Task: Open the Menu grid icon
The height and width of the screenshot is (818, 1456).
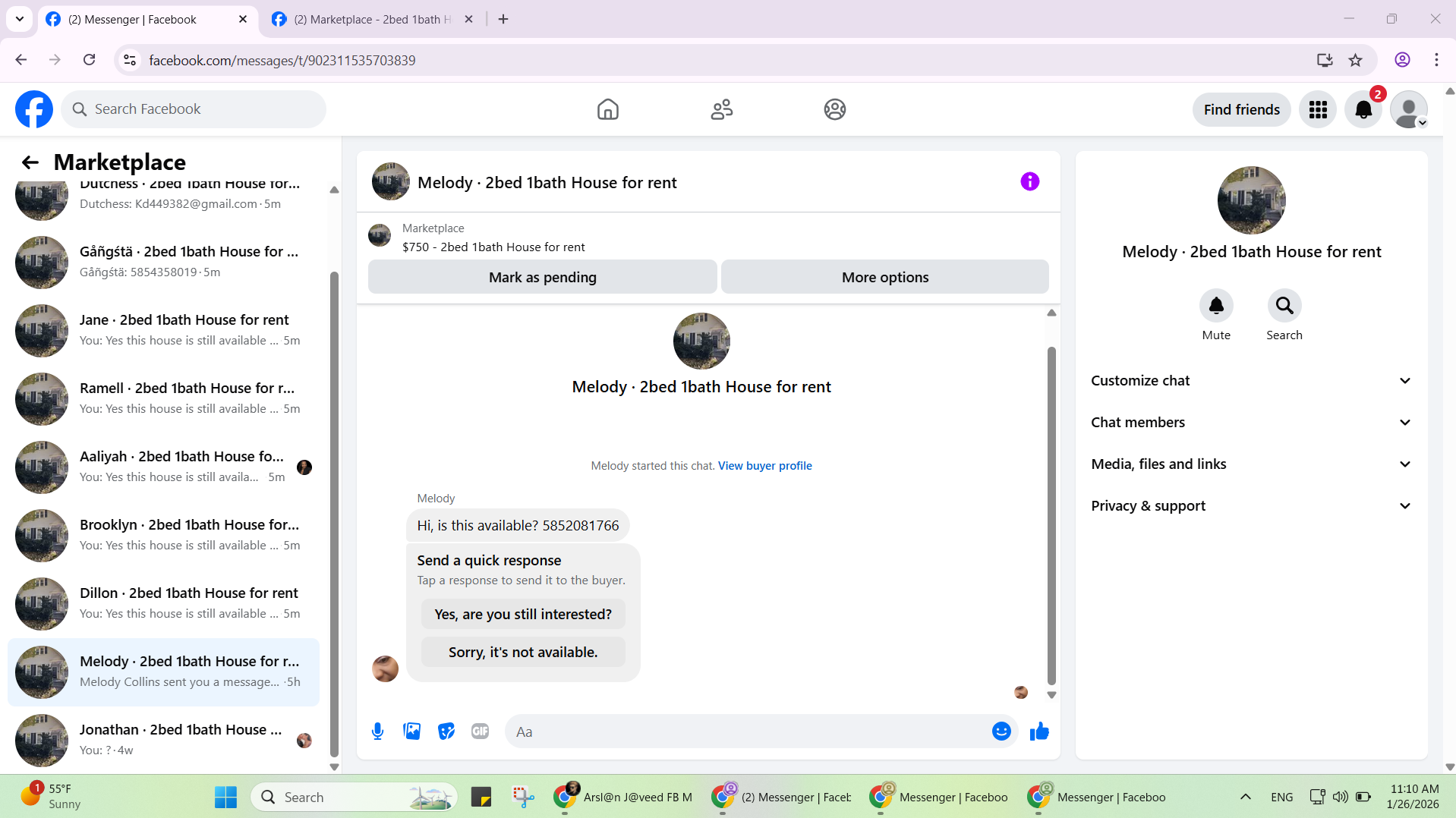Action: (x=1318, y=110)
